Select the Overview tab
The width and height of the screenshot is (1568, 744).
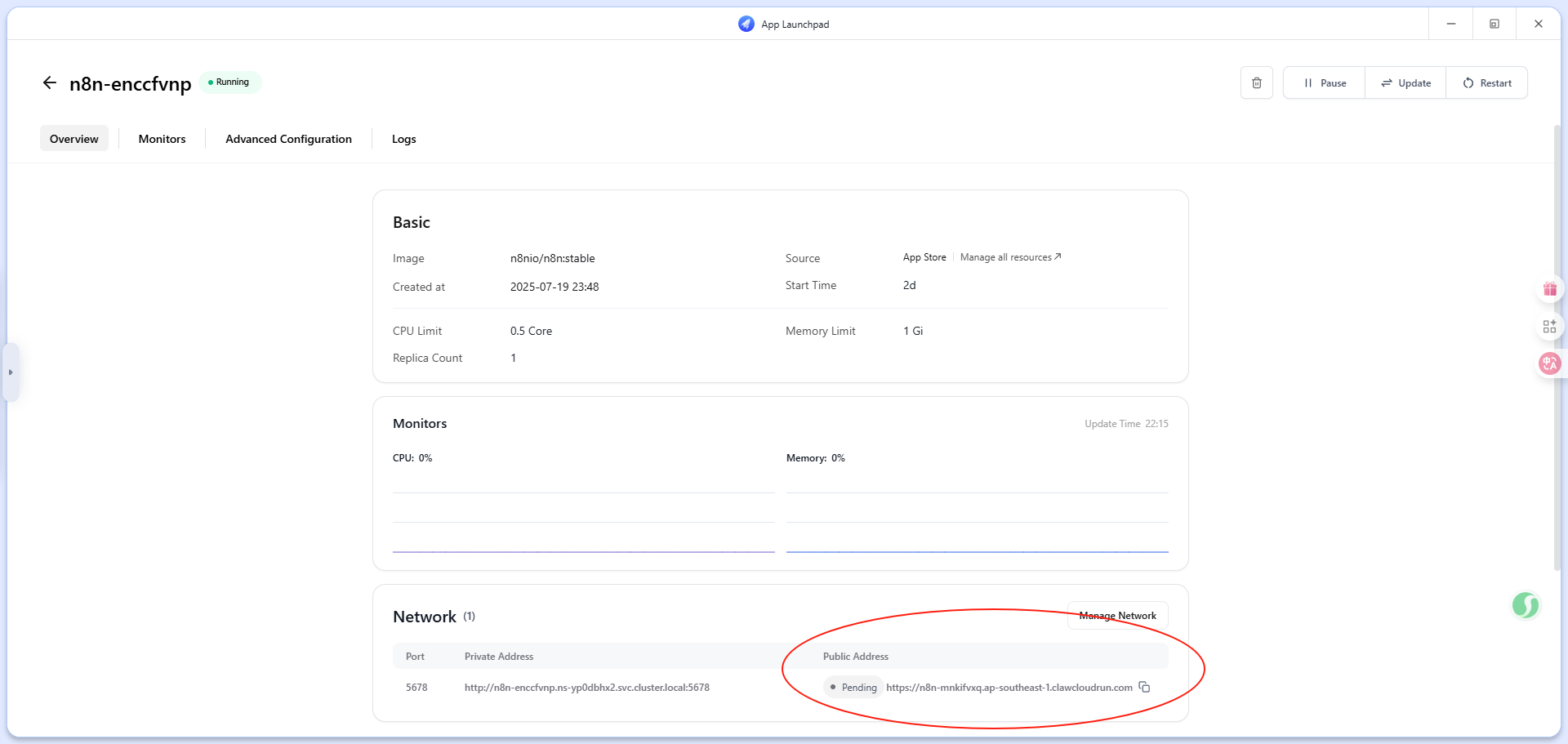74,139
